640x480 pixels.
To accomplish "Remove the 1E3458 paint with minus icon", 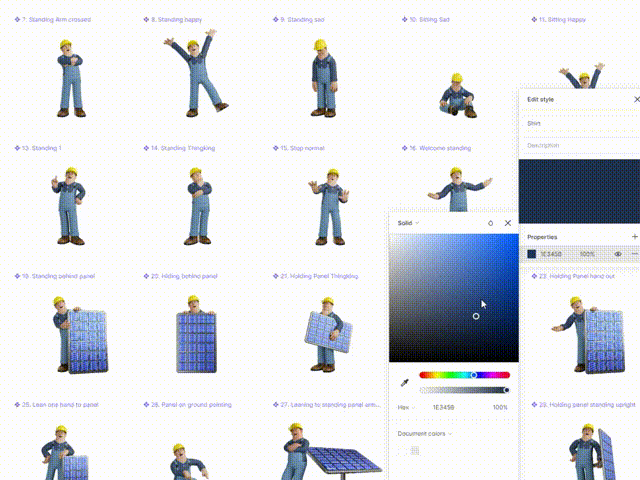I will pos(634,254).
